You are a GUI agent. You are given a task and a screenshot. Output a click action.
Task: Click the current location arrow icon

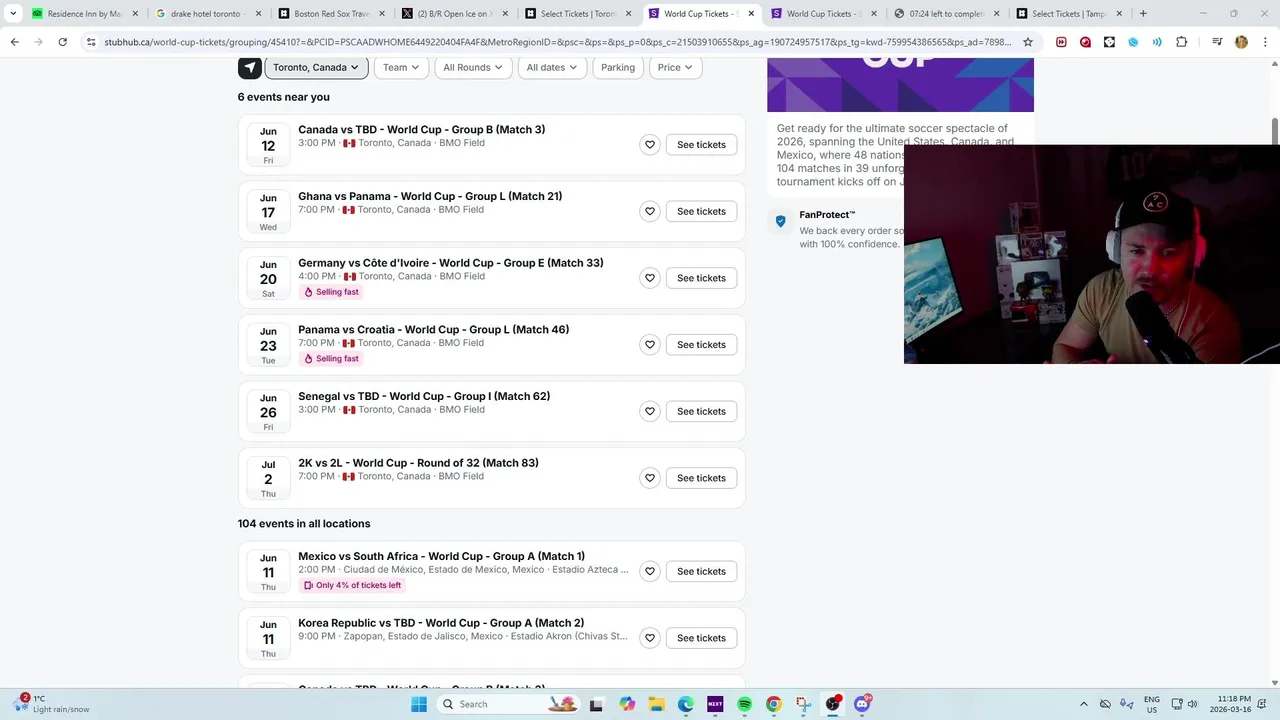tap(249, 67)
